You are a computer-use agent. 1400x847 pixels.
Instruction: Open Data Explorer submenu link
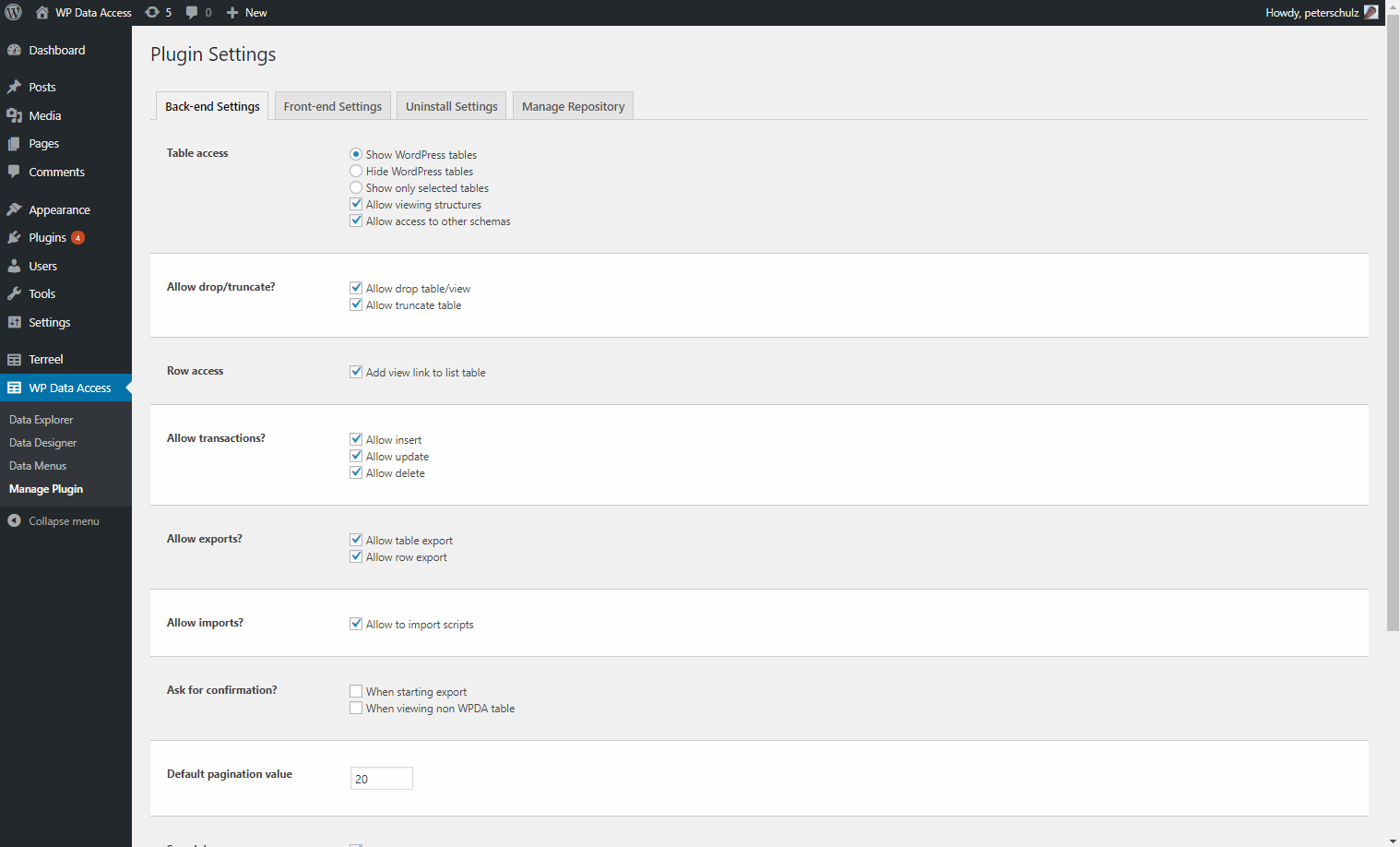coord(41,420)
